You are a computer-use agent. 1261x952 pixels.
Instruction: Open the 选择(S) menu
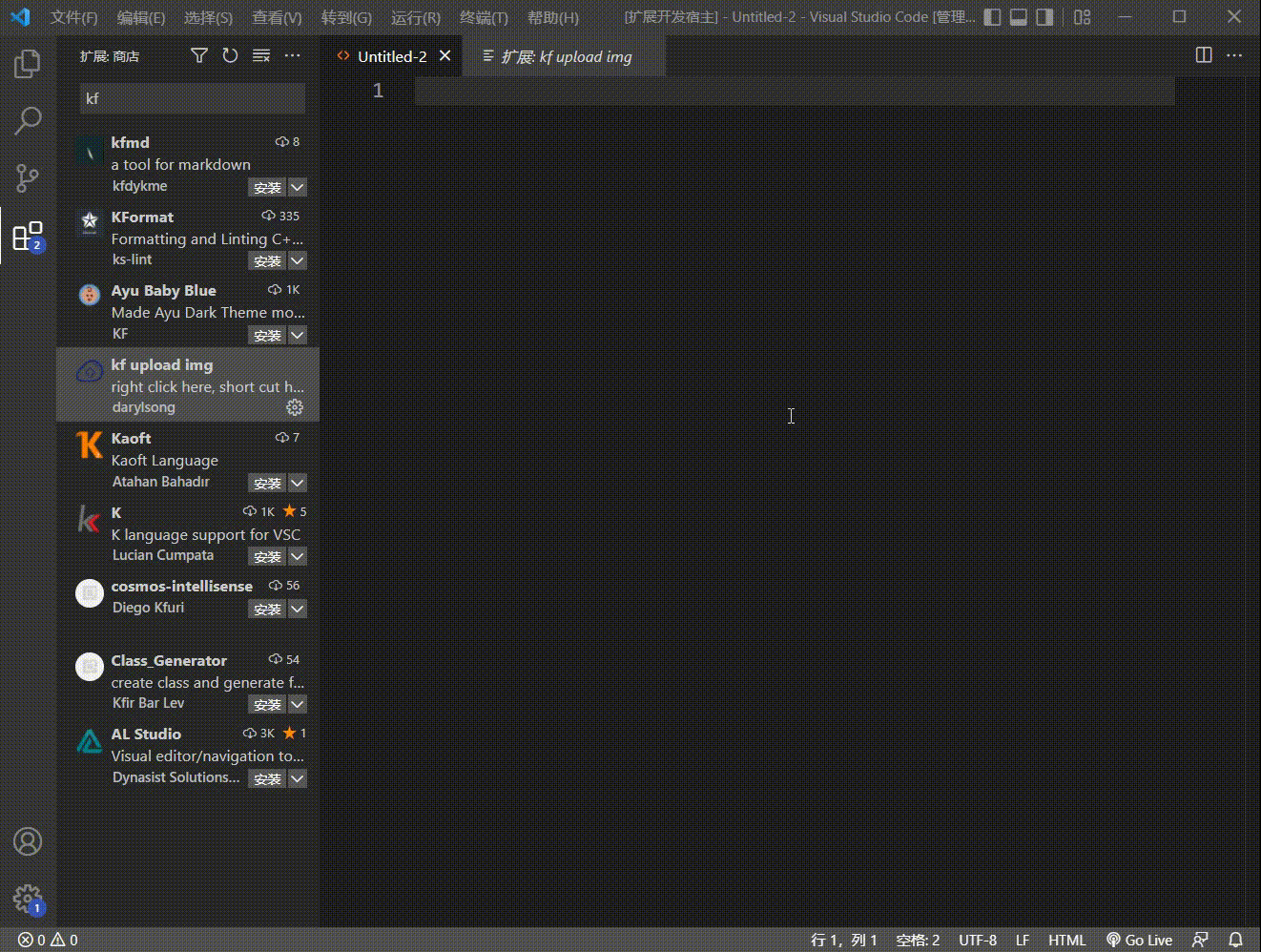(208, 17)
